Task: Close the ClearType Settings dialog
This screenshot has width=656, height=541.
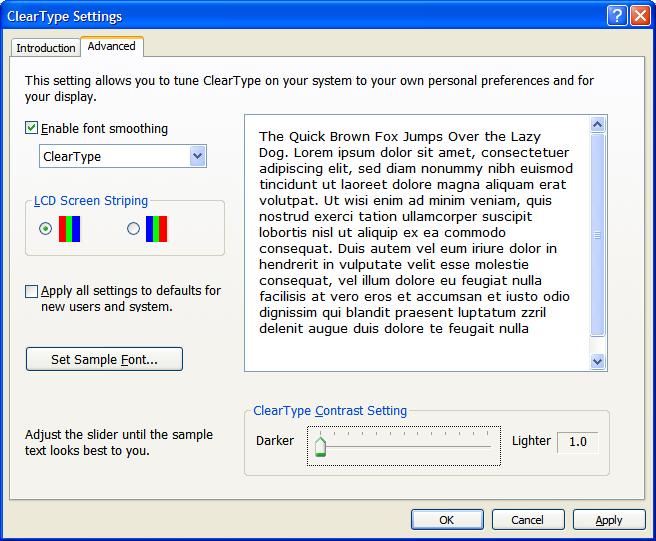Action: tap(640, 16)
